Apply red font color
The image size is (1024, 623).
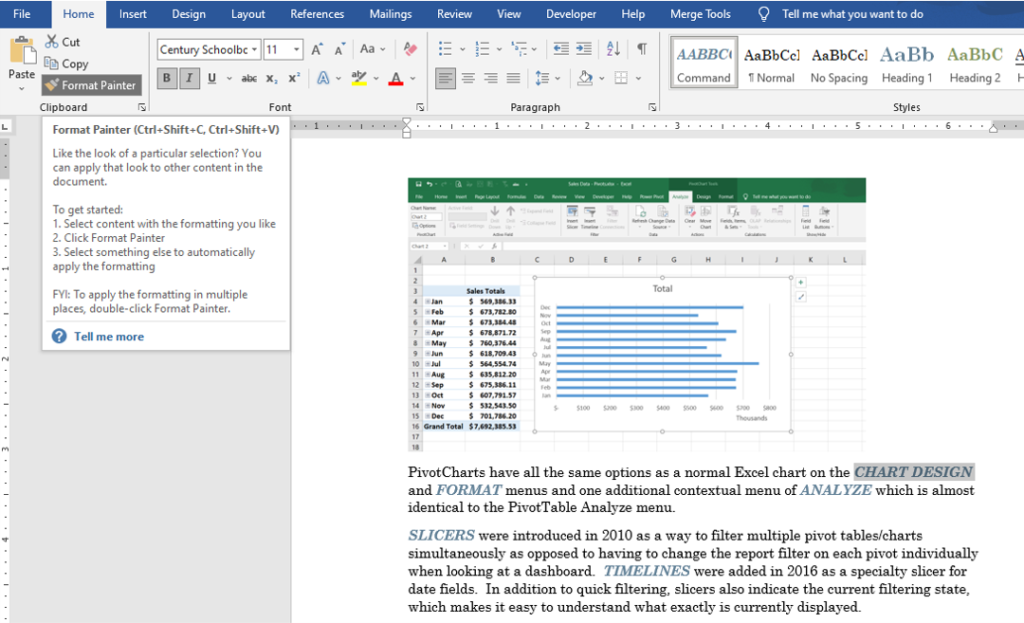[x=396, y=78]
